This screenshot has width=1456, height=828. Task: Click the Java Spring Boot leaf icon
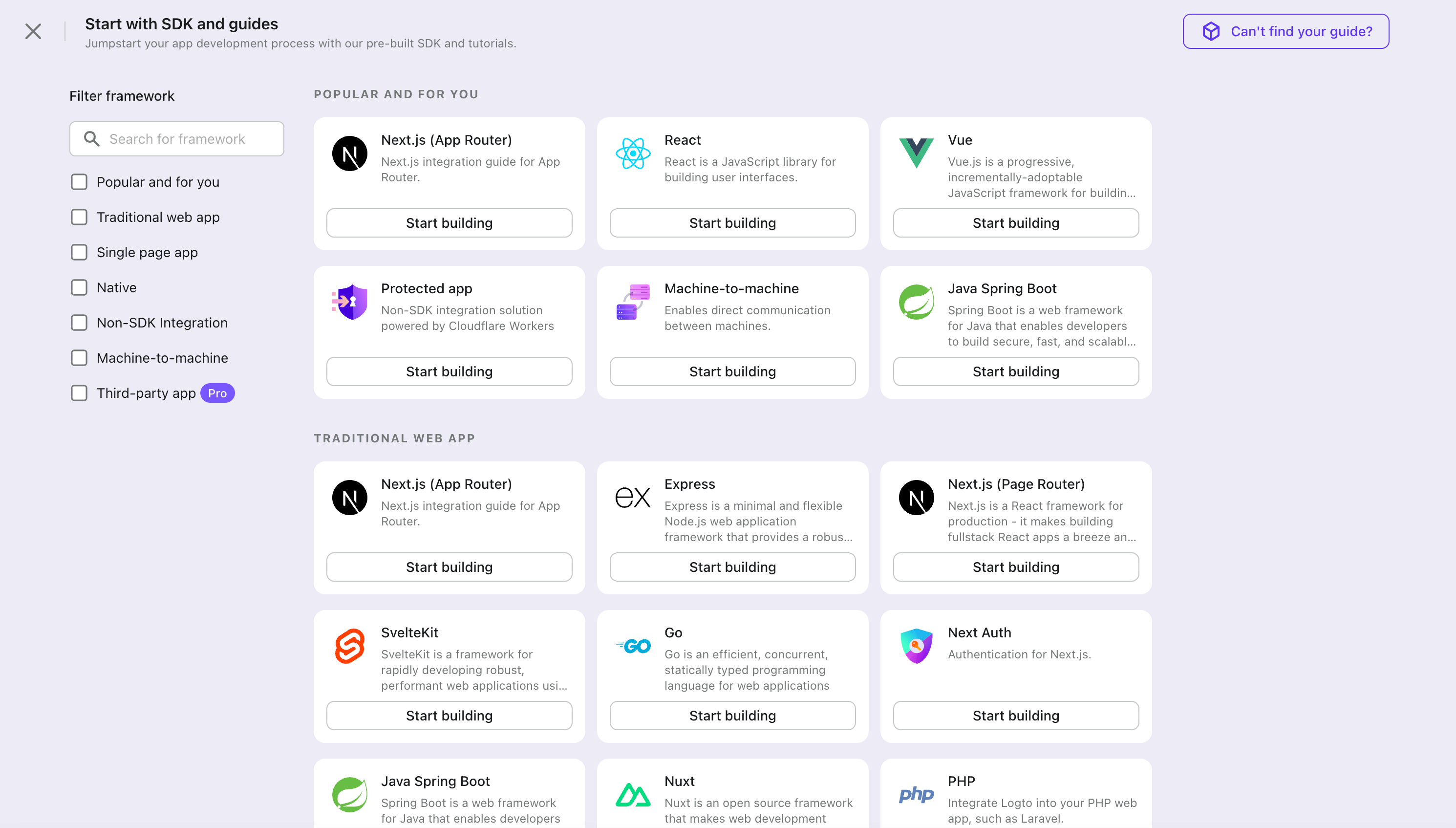tap(917, 302)
